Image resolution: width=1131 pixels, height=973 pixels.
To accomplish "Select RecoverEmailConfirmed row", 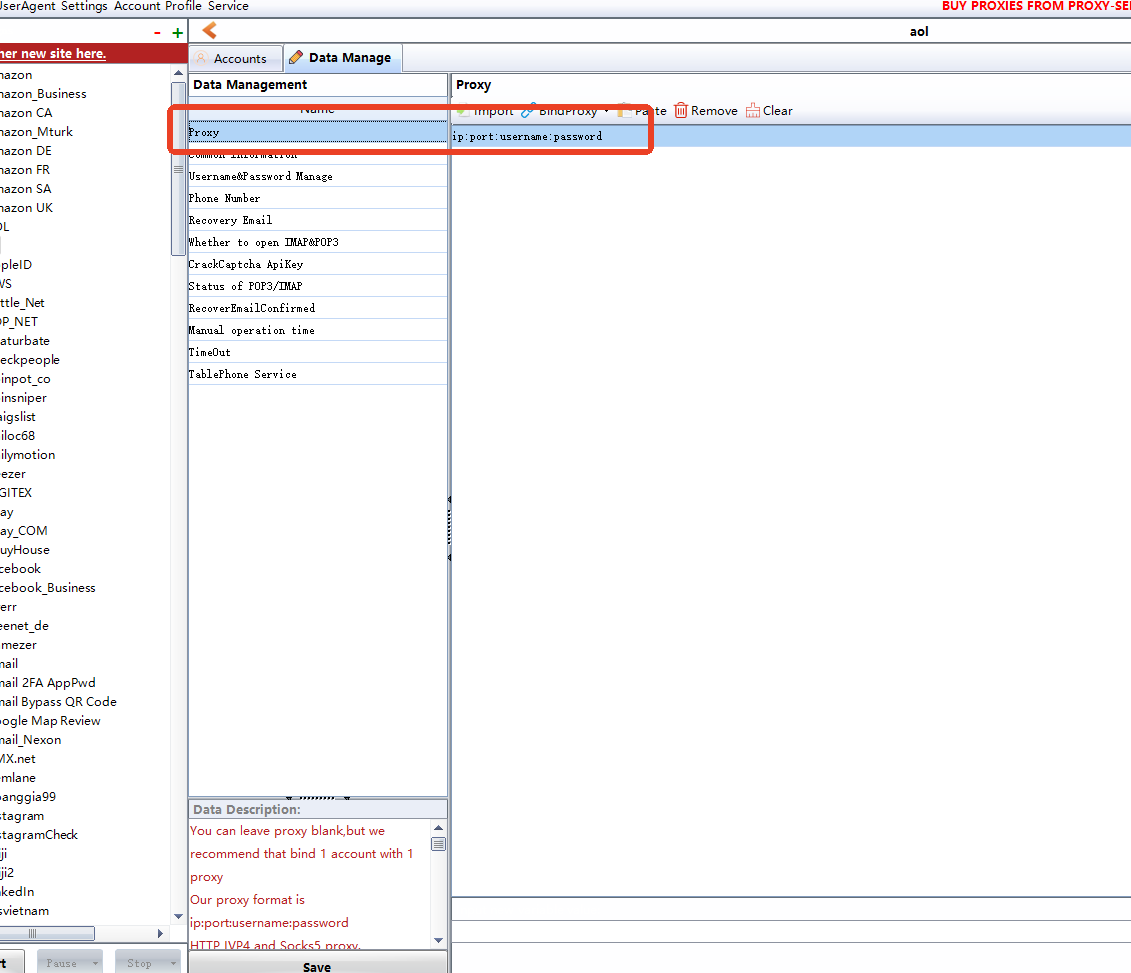I will tap(317, 308).
